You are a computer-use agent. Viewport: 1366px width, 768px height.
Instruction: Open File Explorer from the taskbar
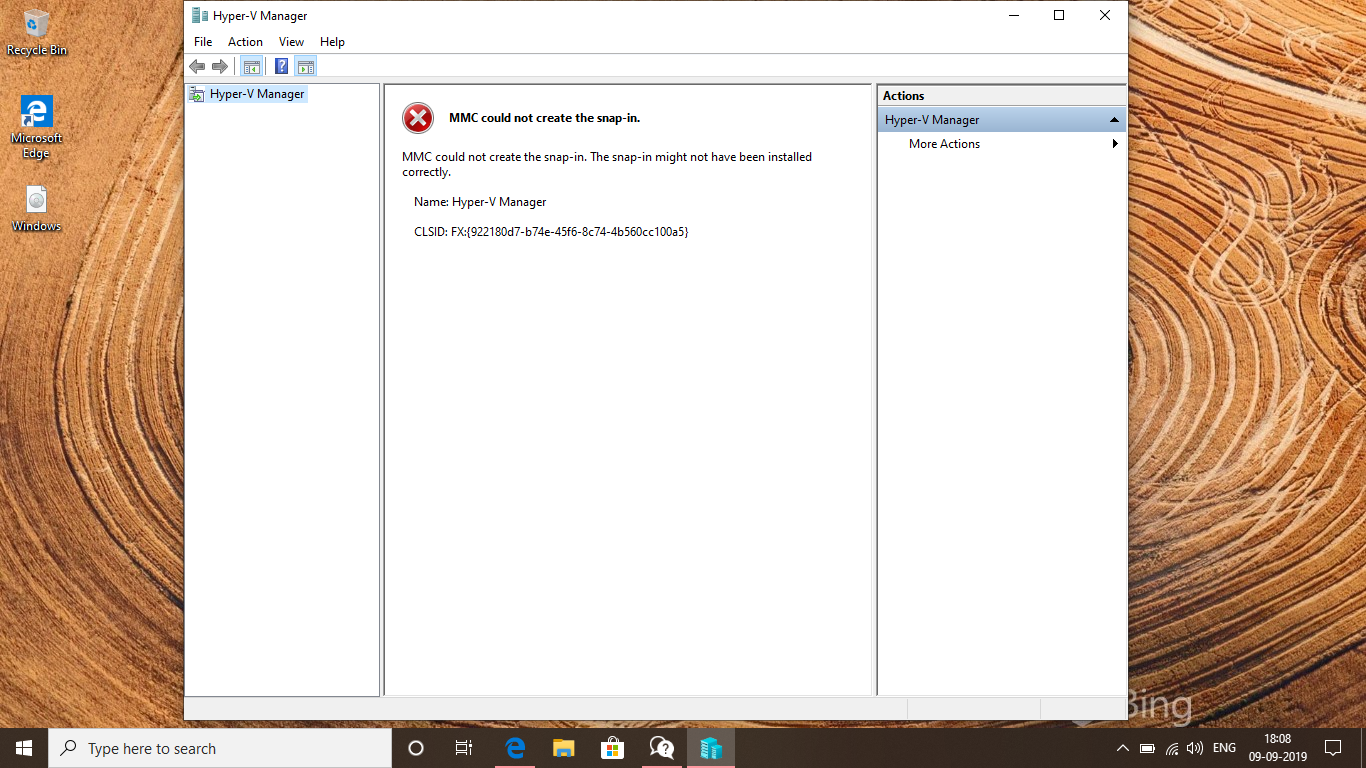point(564,748)
